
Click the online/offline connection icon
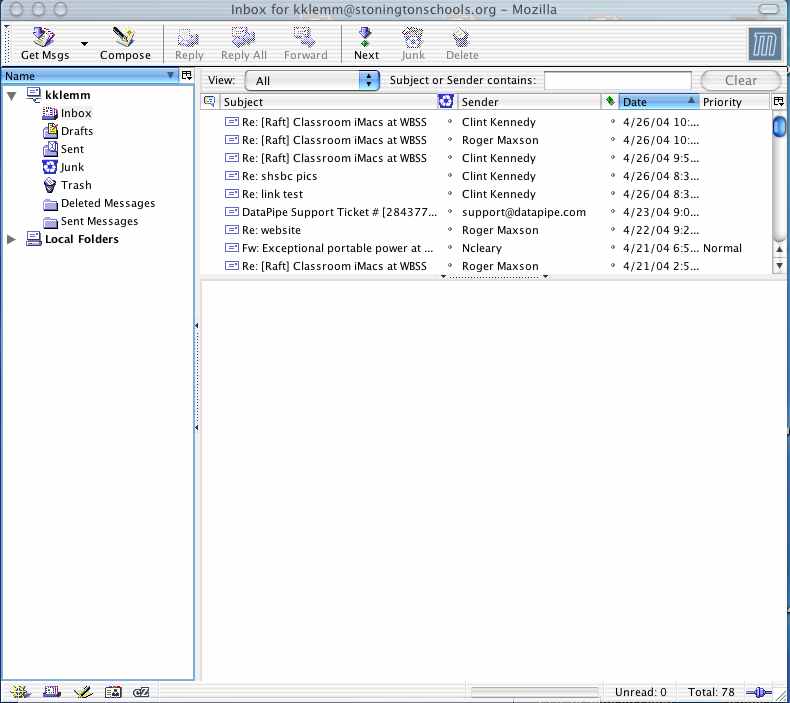click(x=759, y=692)
